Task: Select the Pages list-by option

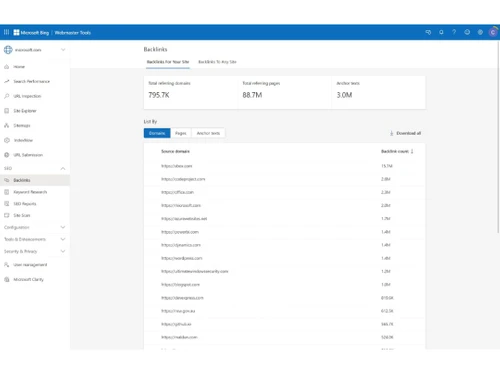Action: coord(181,133)
